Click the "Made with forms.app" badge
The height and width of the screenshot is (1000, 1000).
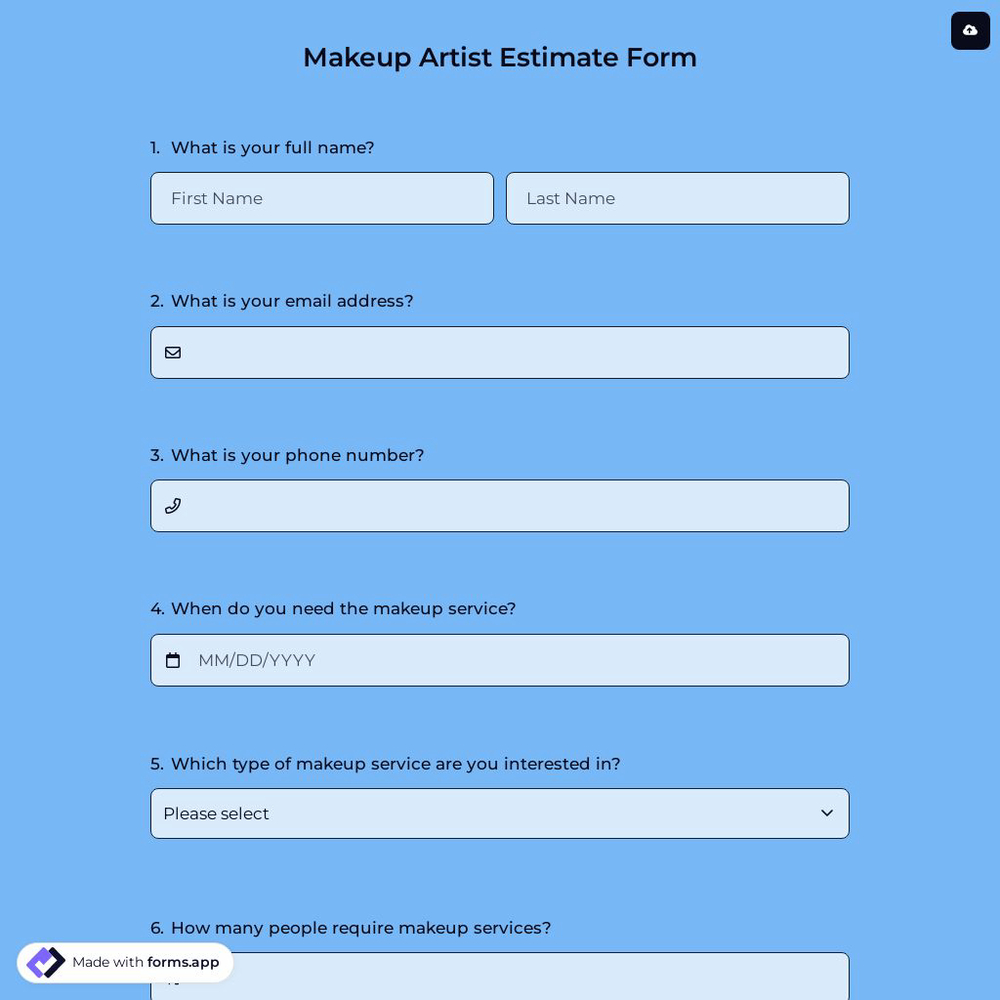[124, 962]
